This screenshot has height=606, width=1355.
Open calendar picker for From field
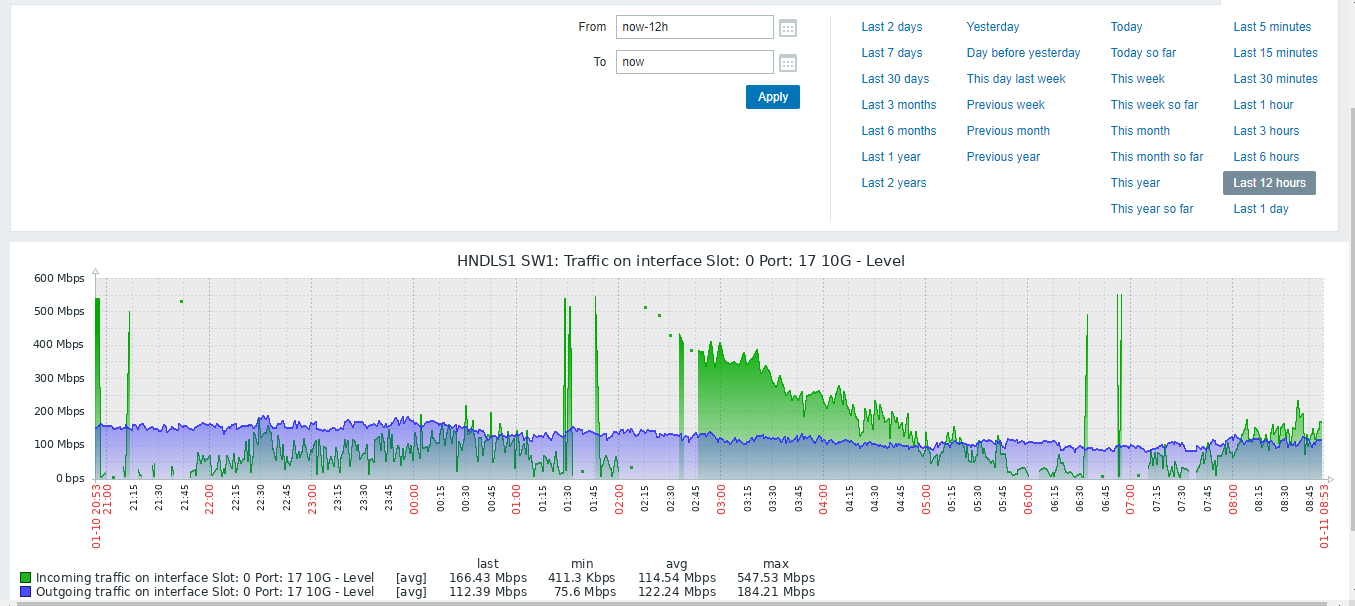[x=788, y=28]
